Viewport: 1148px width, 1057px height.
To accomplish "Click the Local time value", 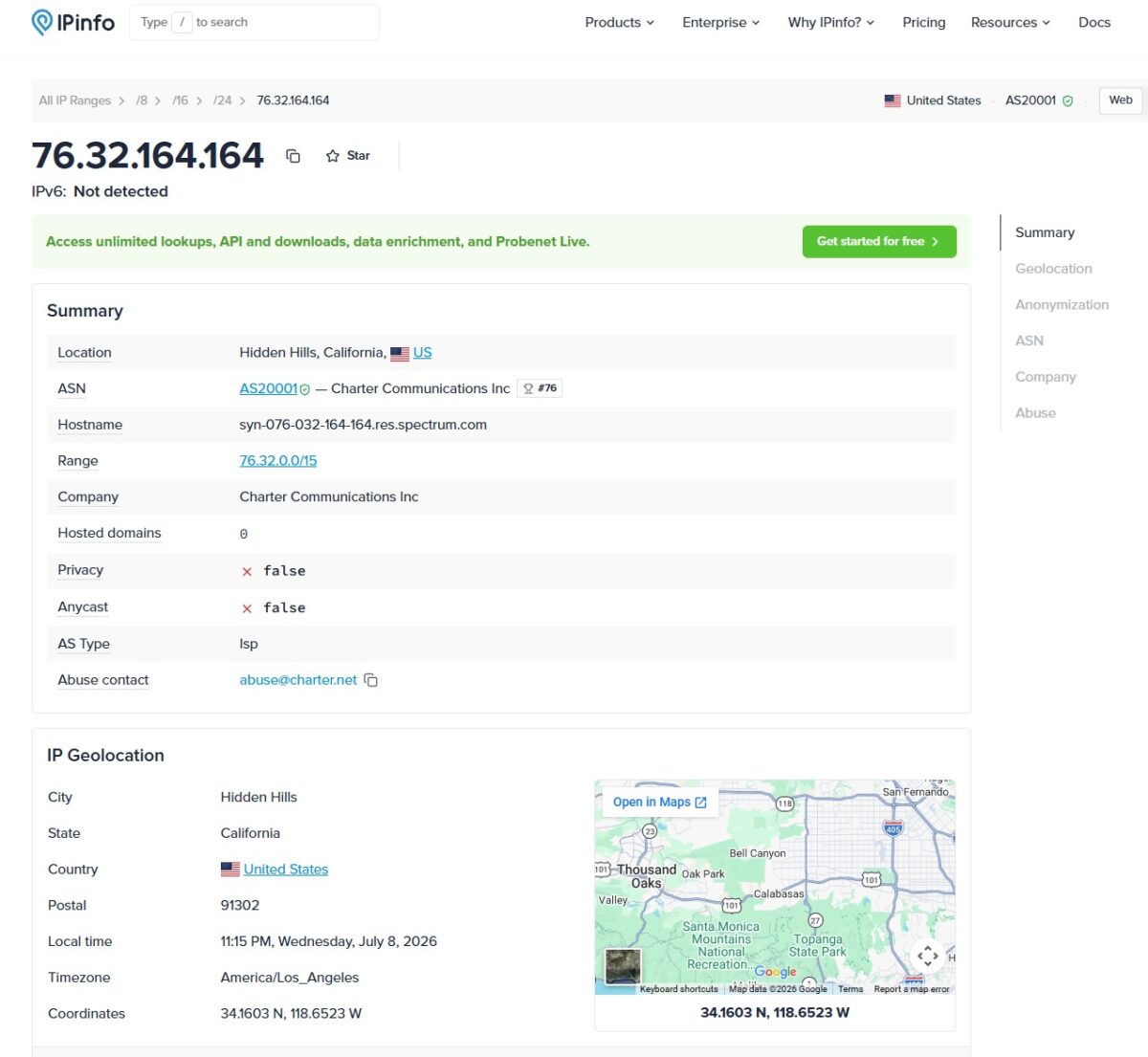I will click(x=328, y=941).
